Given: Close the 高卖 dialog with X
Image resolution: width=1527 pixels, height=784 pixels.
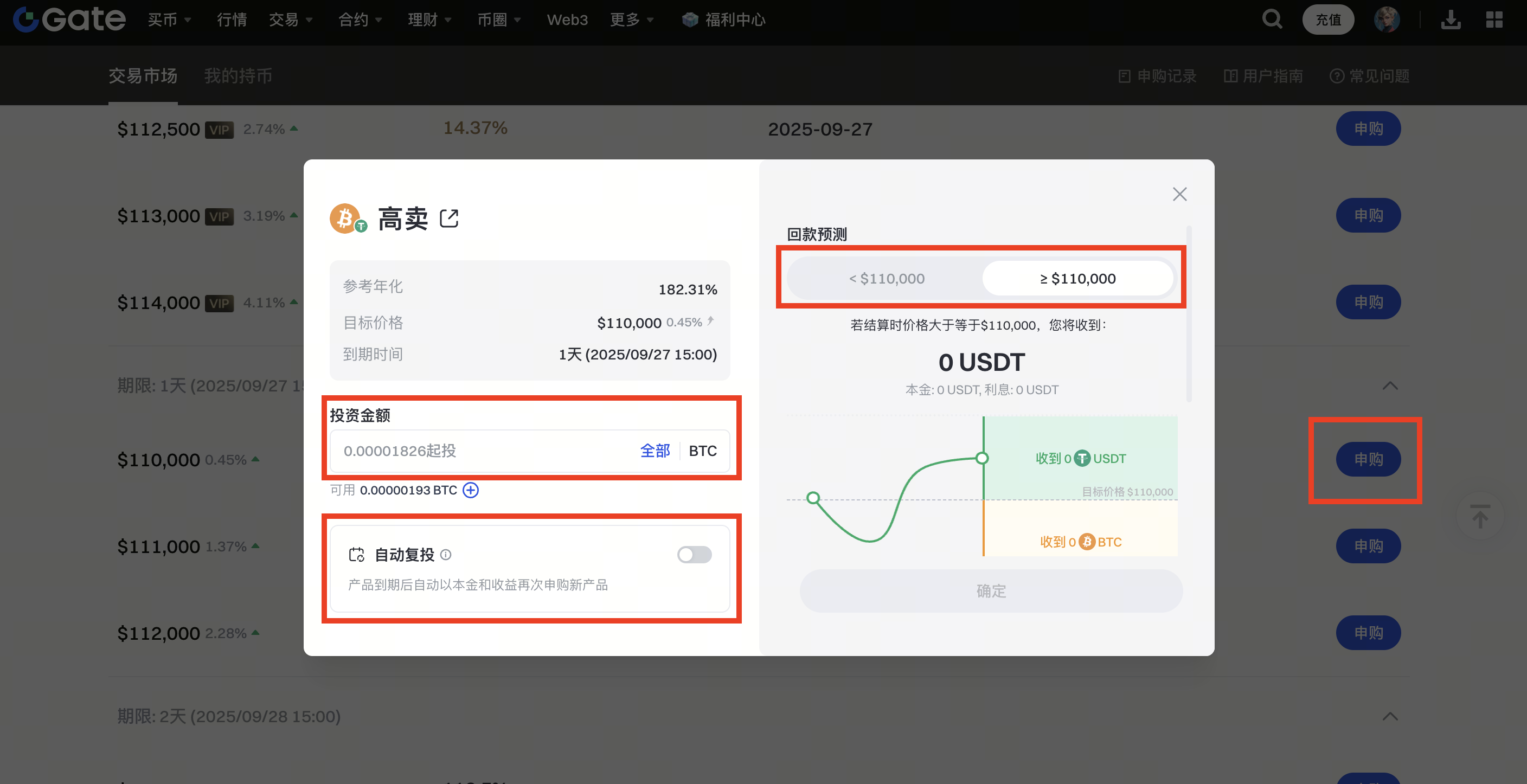Looking at the screenshot, I should click(1179, 194).
